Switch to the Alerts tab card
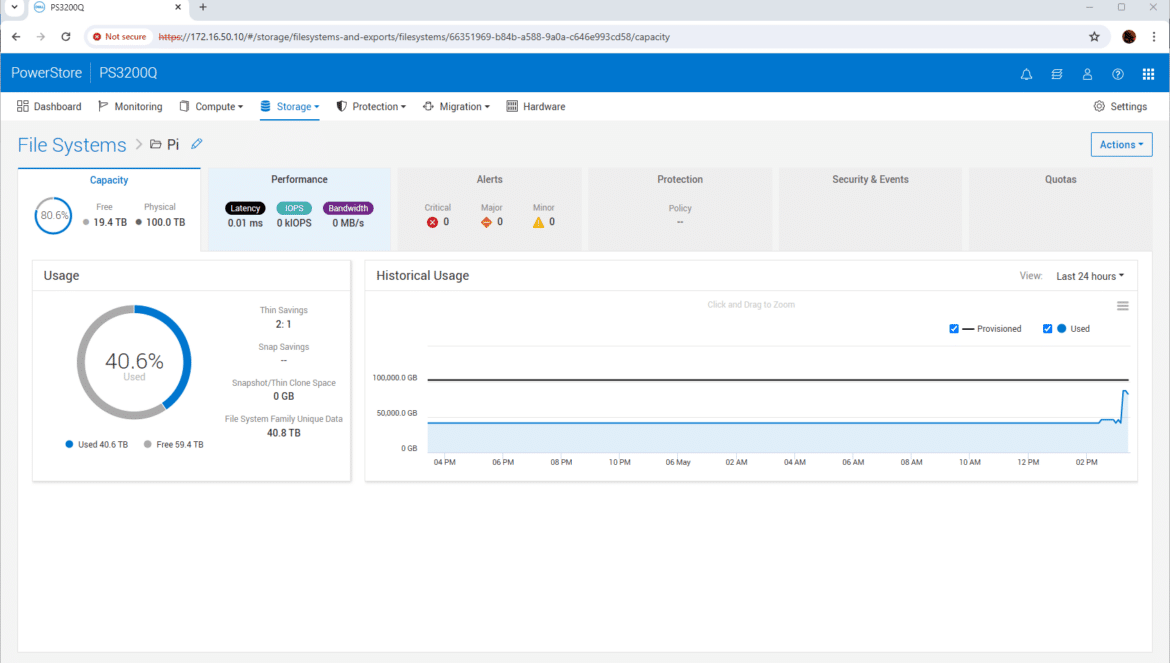Image resolution: width=1170 pixels, height=663 pixels. coord(489,210)
